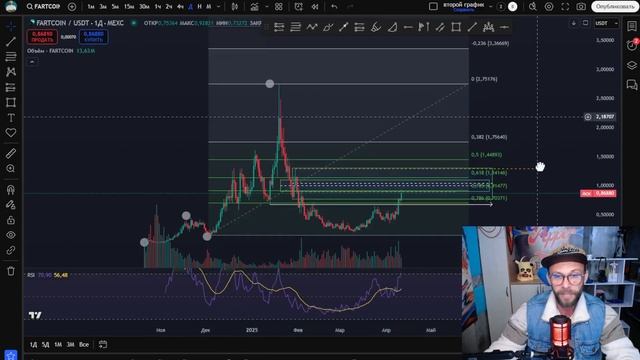Viewport: 640px width, 360px height.
Task: Open the alerts panel with red badge
Action: 631,45
